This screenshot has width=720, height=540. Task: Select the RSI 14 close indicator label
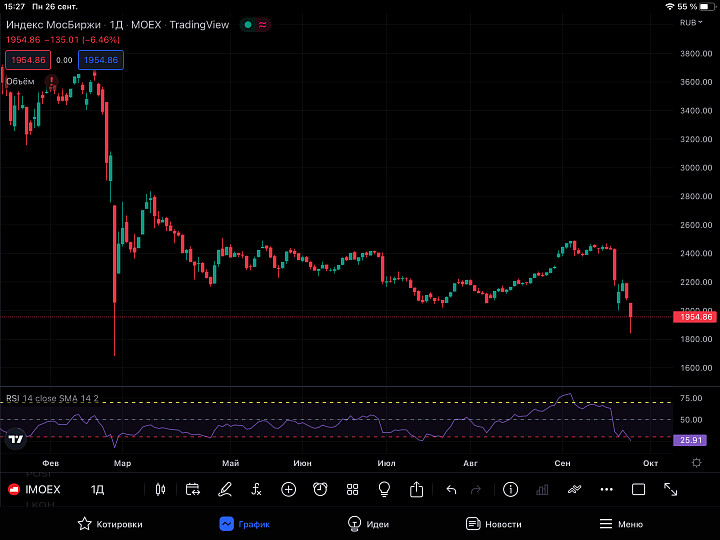click(52, 399)
